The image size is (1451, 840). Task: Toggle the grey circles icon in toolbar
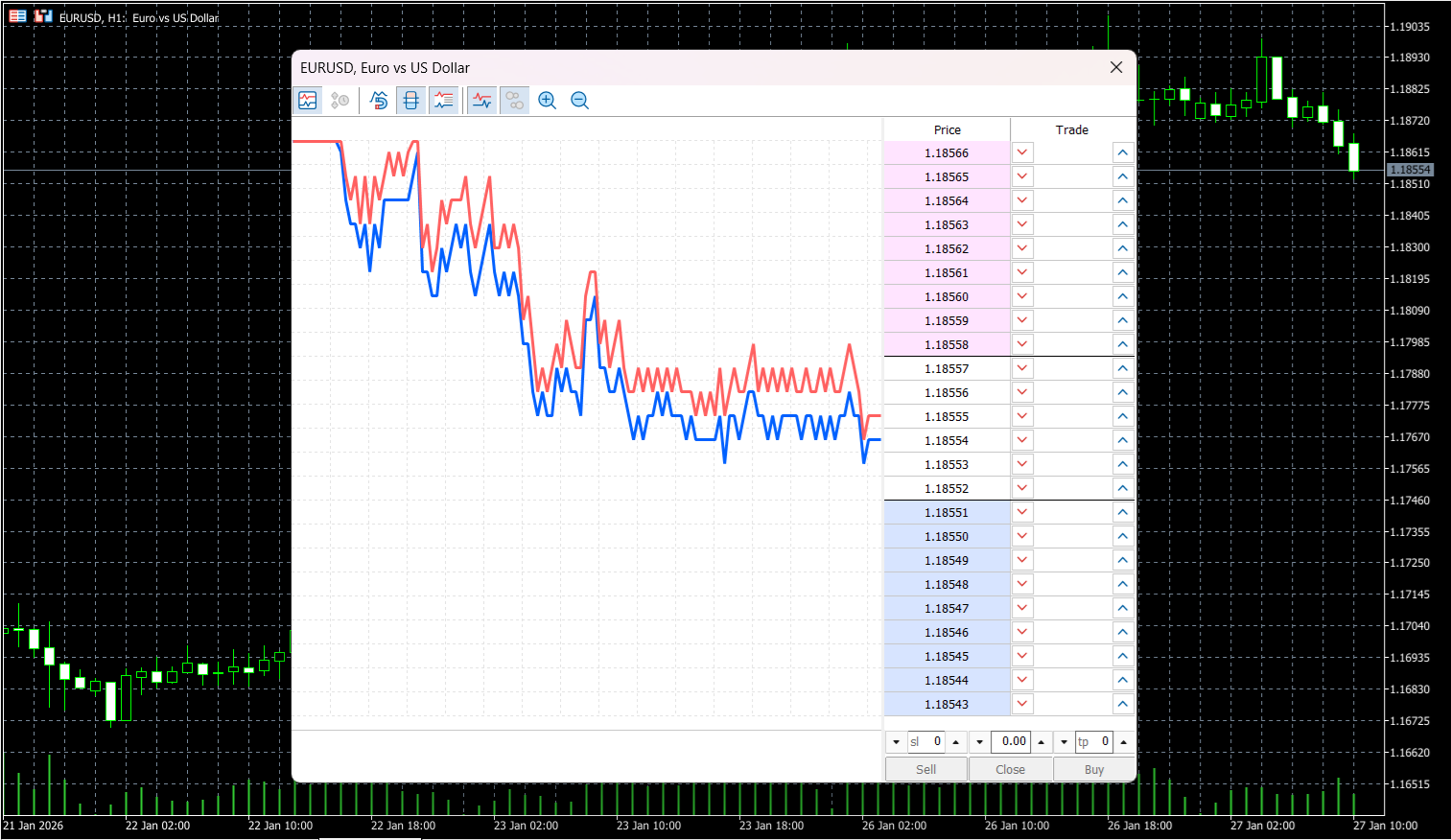point(515,100)
